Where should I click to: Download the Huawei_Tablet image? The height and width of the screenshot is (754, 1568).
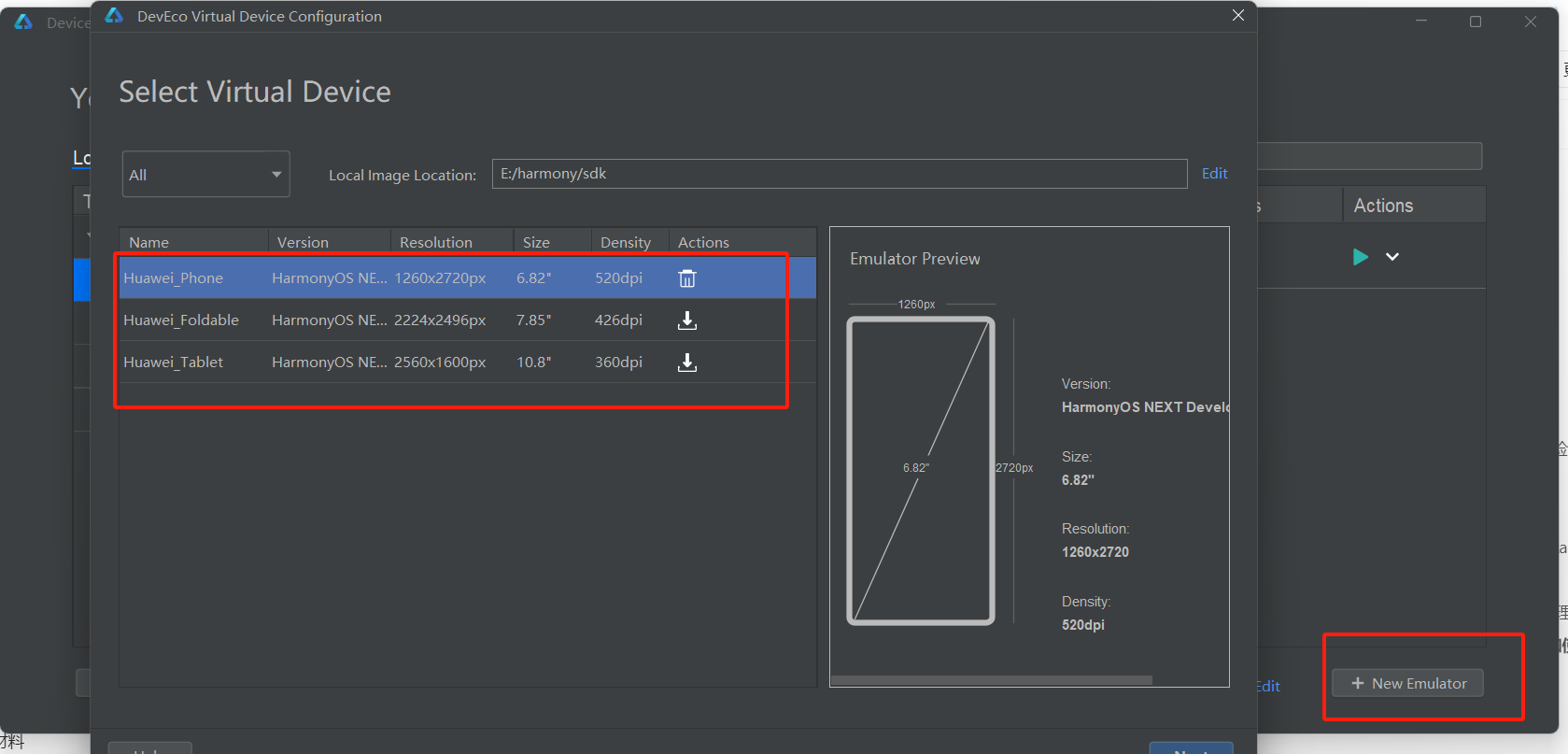coord(687,363)
